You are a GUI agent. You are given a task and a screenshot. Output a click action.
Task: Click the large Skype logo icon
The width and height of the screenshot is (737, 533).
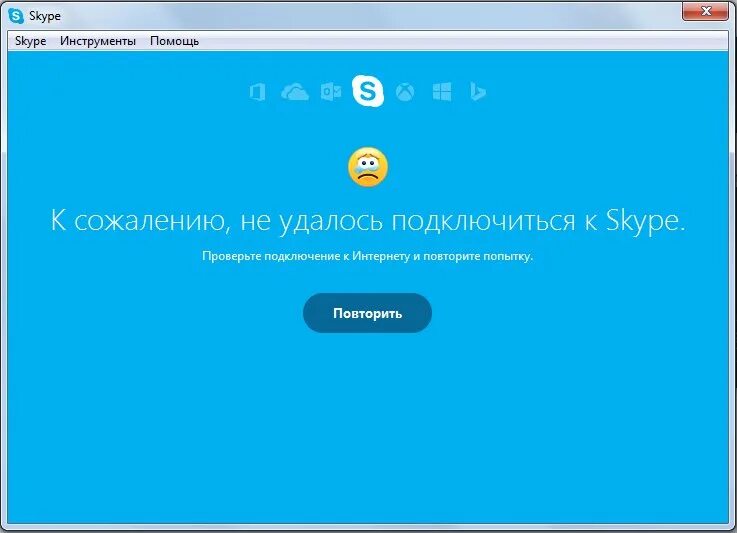[368, 91]
